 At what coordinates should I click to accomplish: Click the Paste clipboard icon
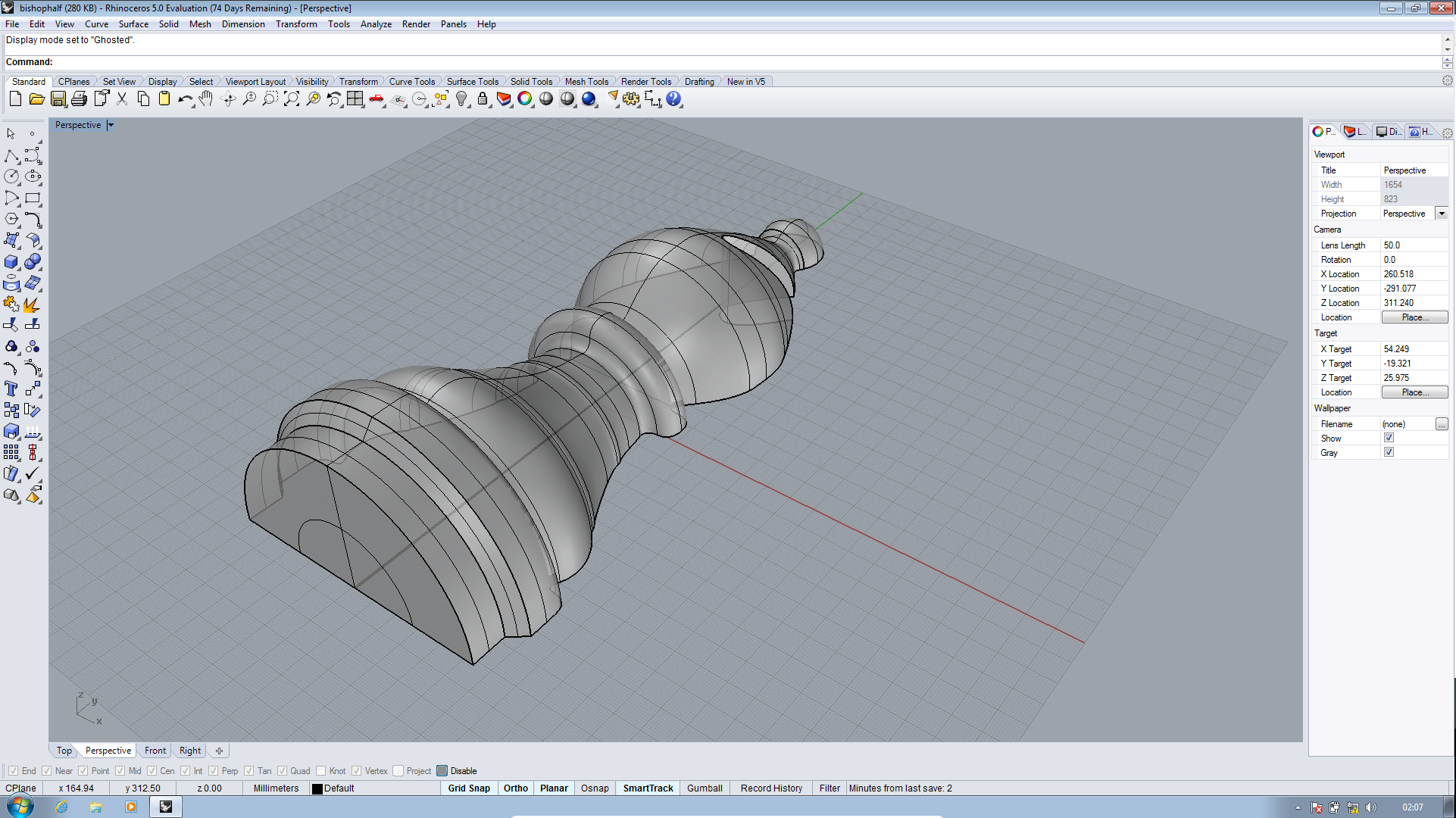(164, 99)
